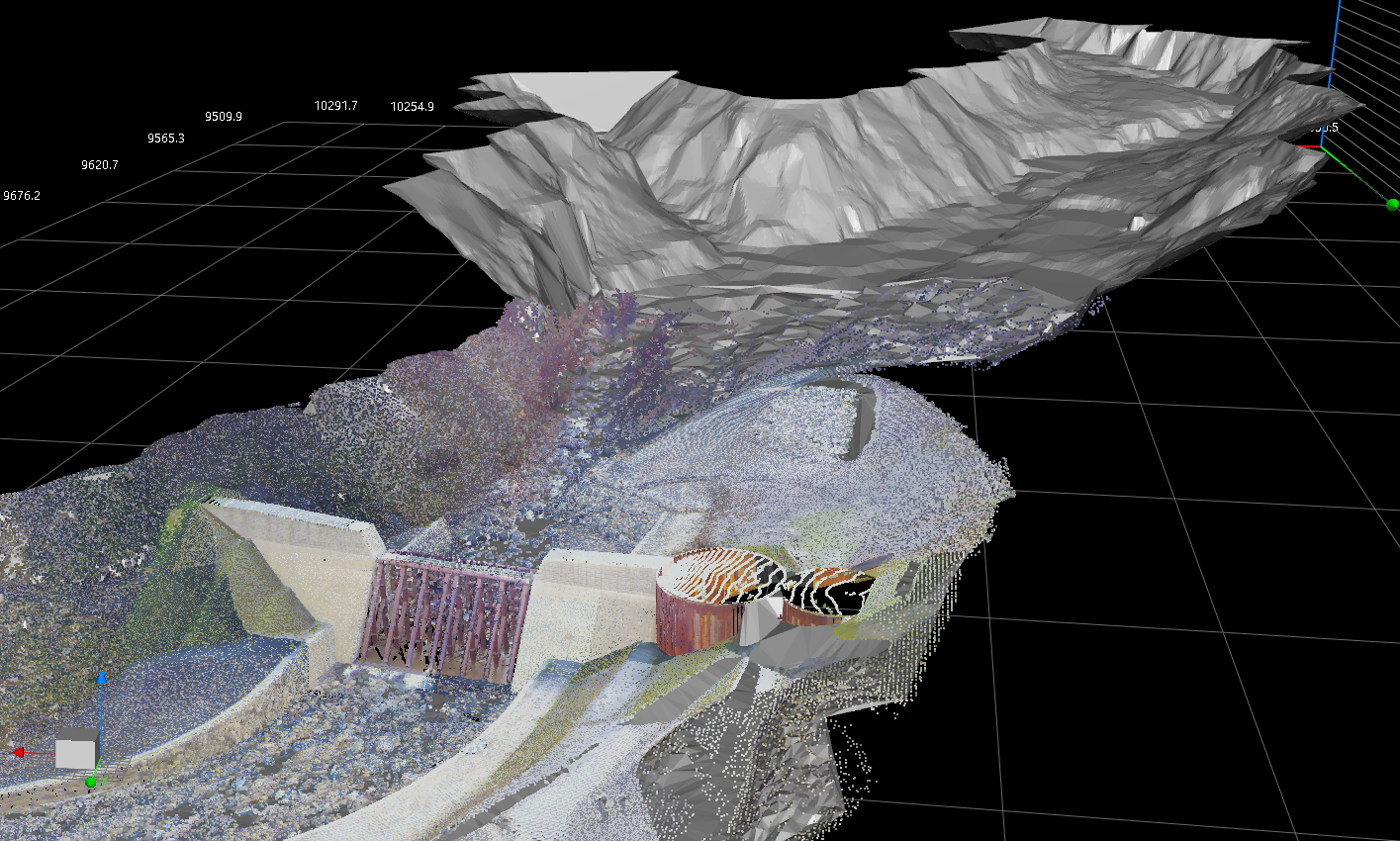The width and height of the screenshot is (1400, 841).
Task: Click the red X-axis arrow on the orientation gizmo
Action: coord(18,753)
